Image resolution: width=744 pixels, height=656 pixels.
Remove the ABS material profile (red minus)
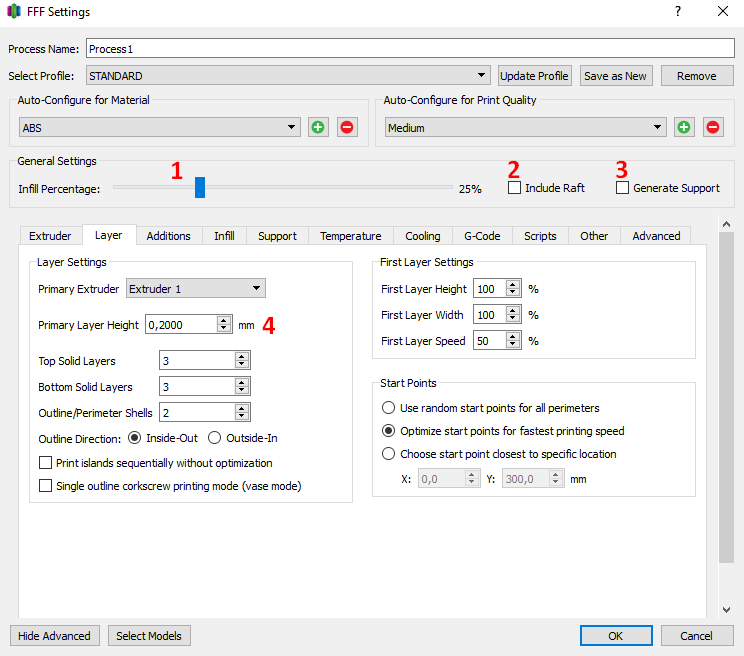347,127
